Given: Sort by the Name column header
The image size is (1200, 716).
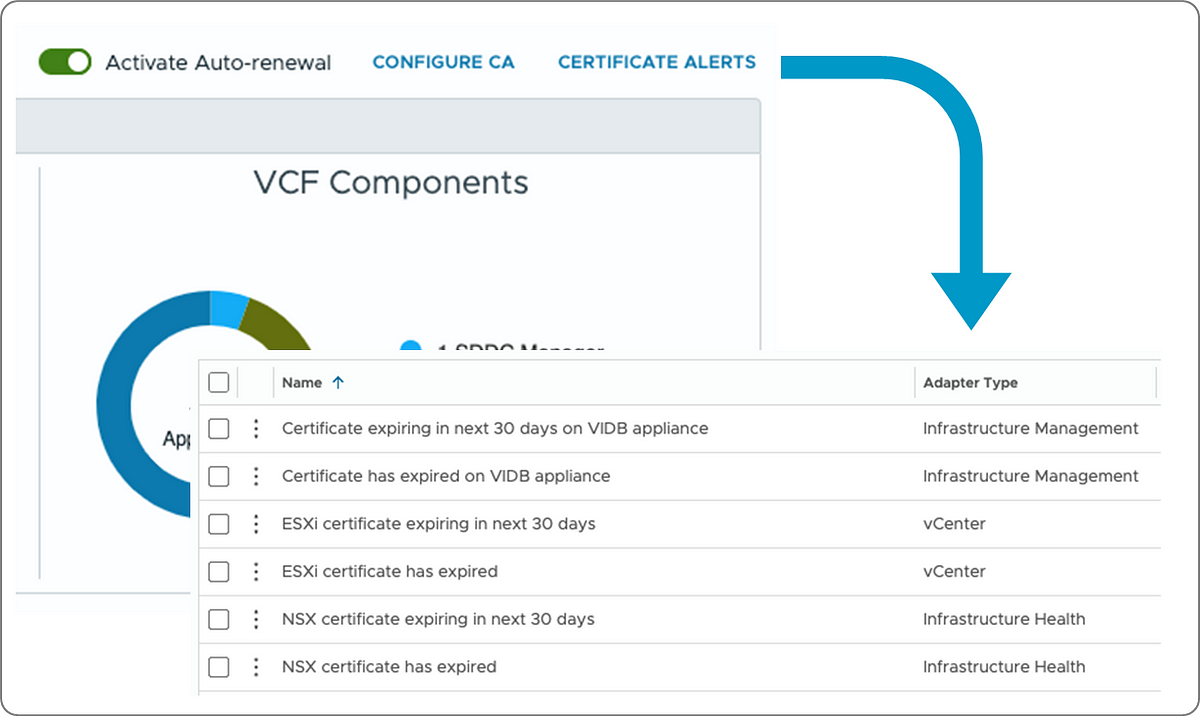Looking at the screenshot, I should pos(302,382).
